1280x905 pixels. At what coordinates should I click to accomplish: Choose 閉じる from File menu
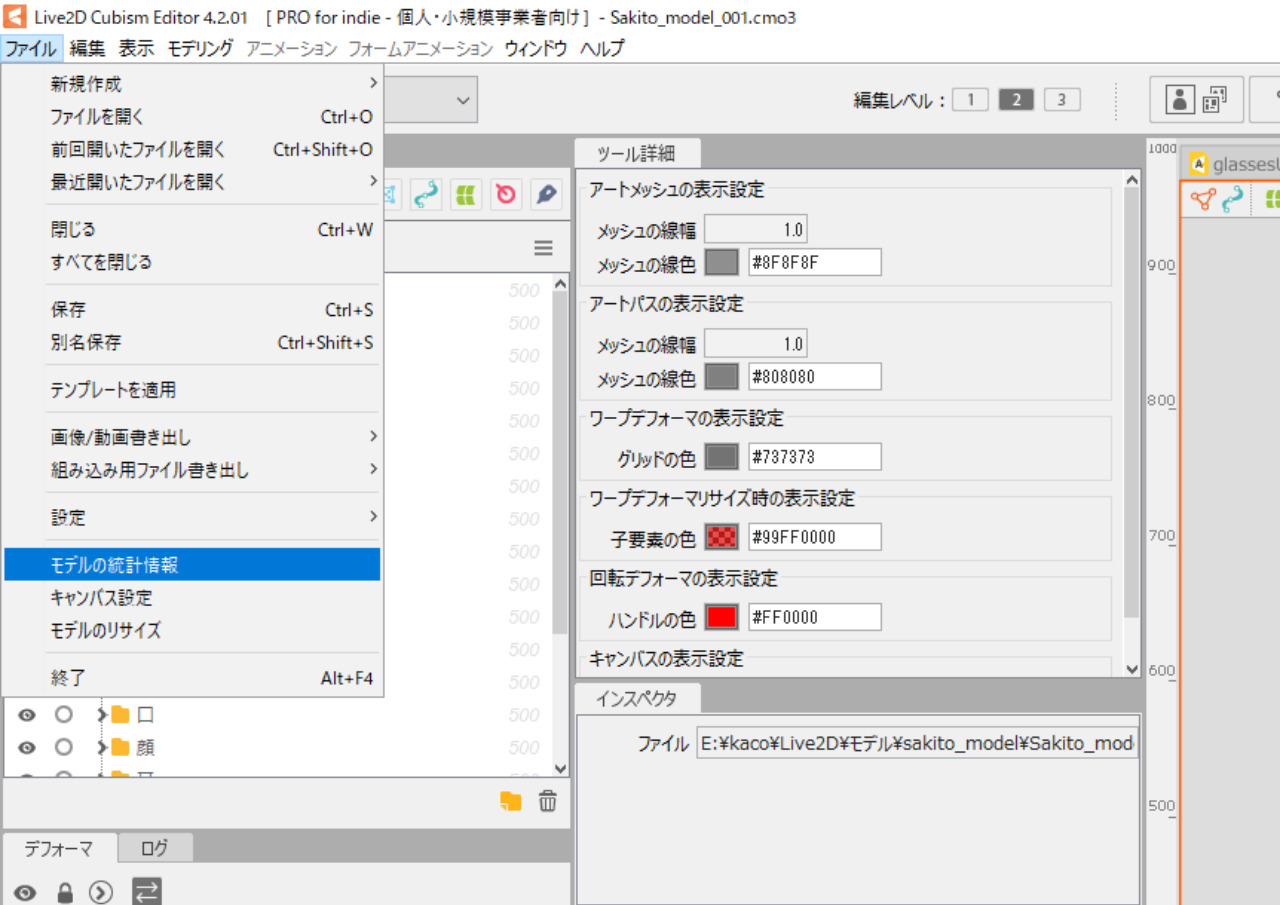[x=192, y=230]
